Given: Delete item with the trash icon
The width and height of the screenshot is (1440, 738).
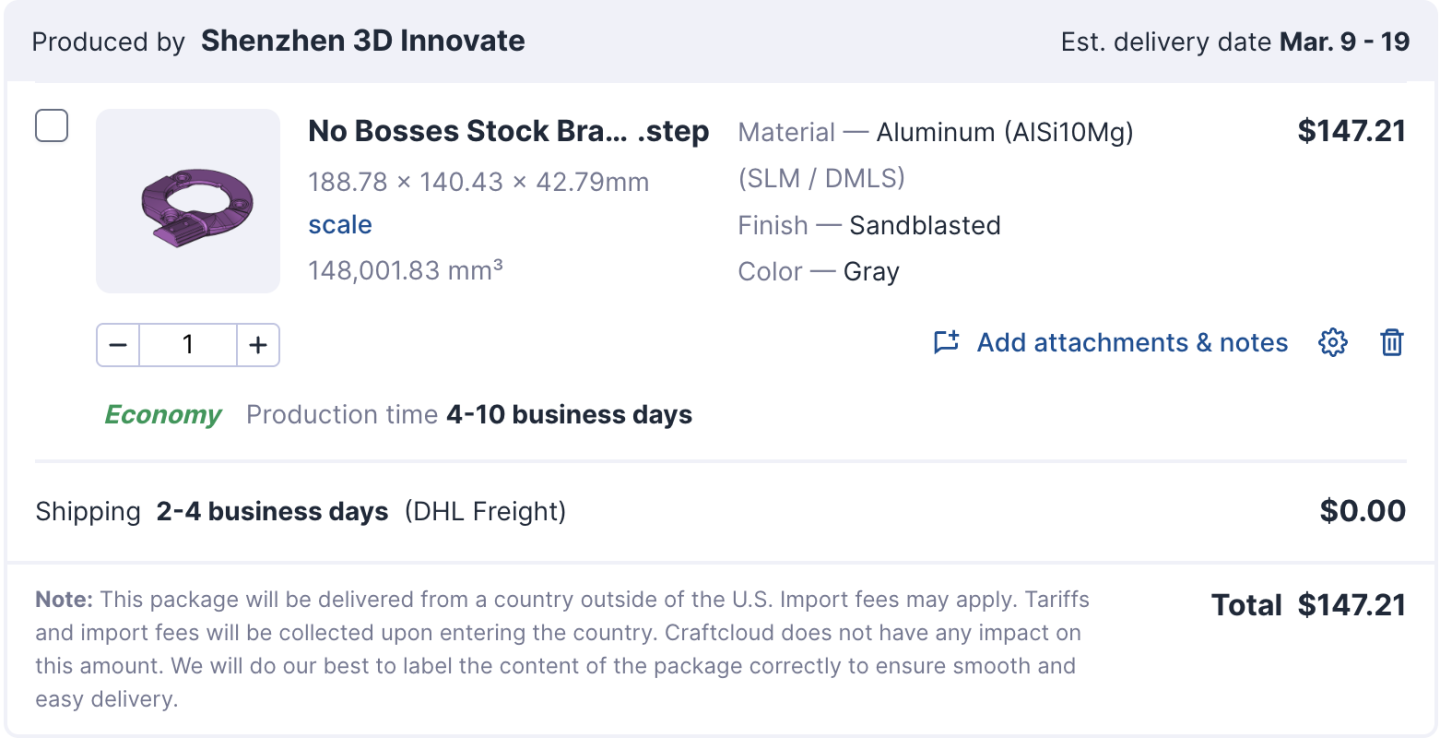Looking at the screenshot, I should coord(1392,343).
